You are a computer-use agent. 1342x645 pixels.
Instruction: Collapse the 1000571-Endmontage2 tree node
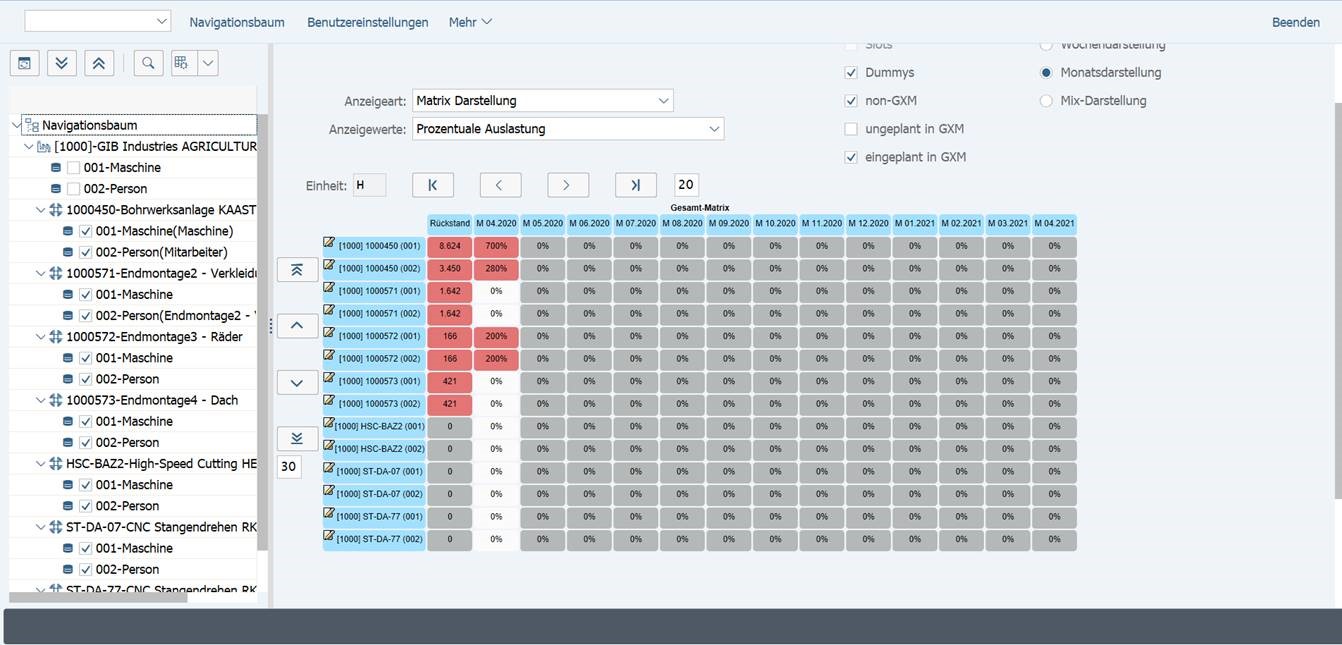41,274
